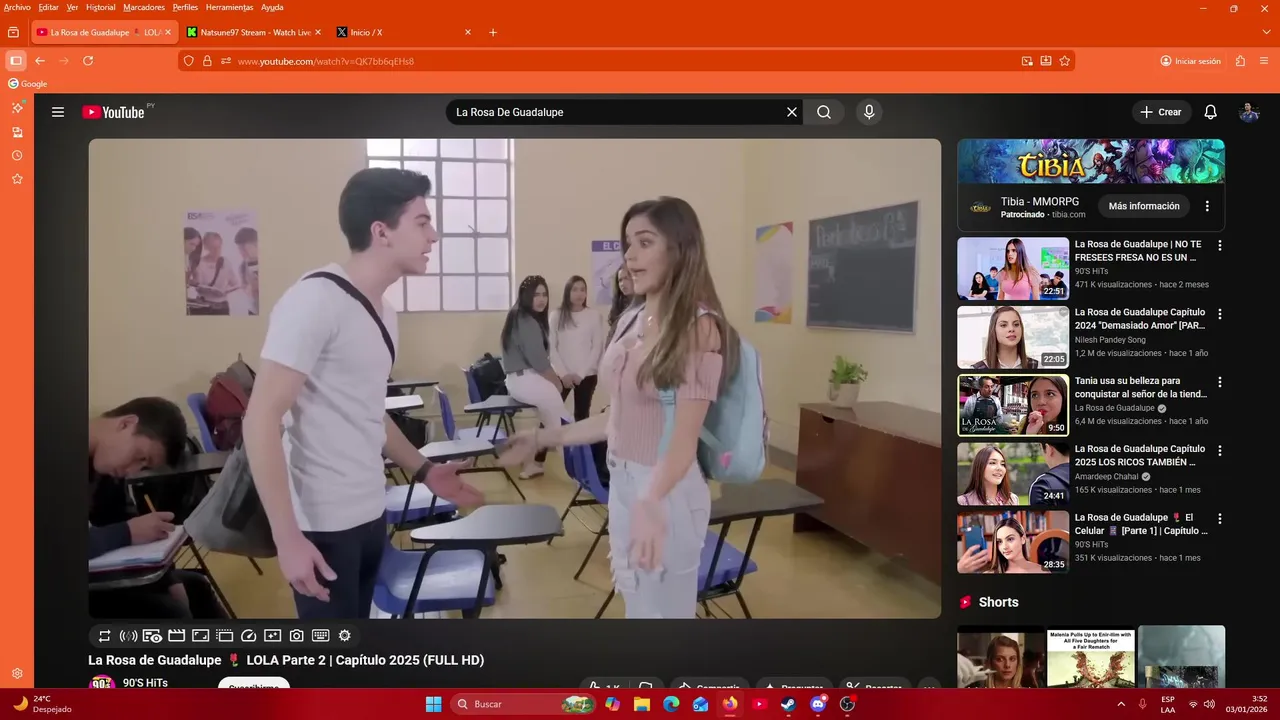Open the Tania usa su belleza title
The height and width of the screenshot is (720, 1280).
(1141, 387)
